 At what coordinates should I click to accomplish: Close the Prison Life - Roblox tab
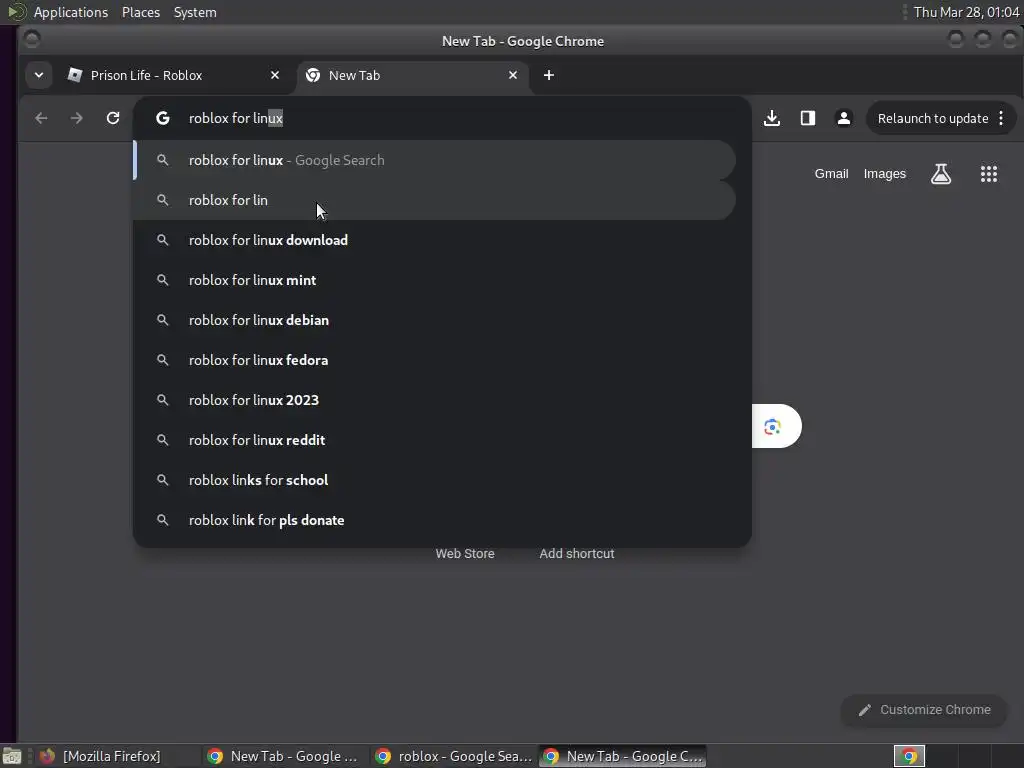coord(275,76)
